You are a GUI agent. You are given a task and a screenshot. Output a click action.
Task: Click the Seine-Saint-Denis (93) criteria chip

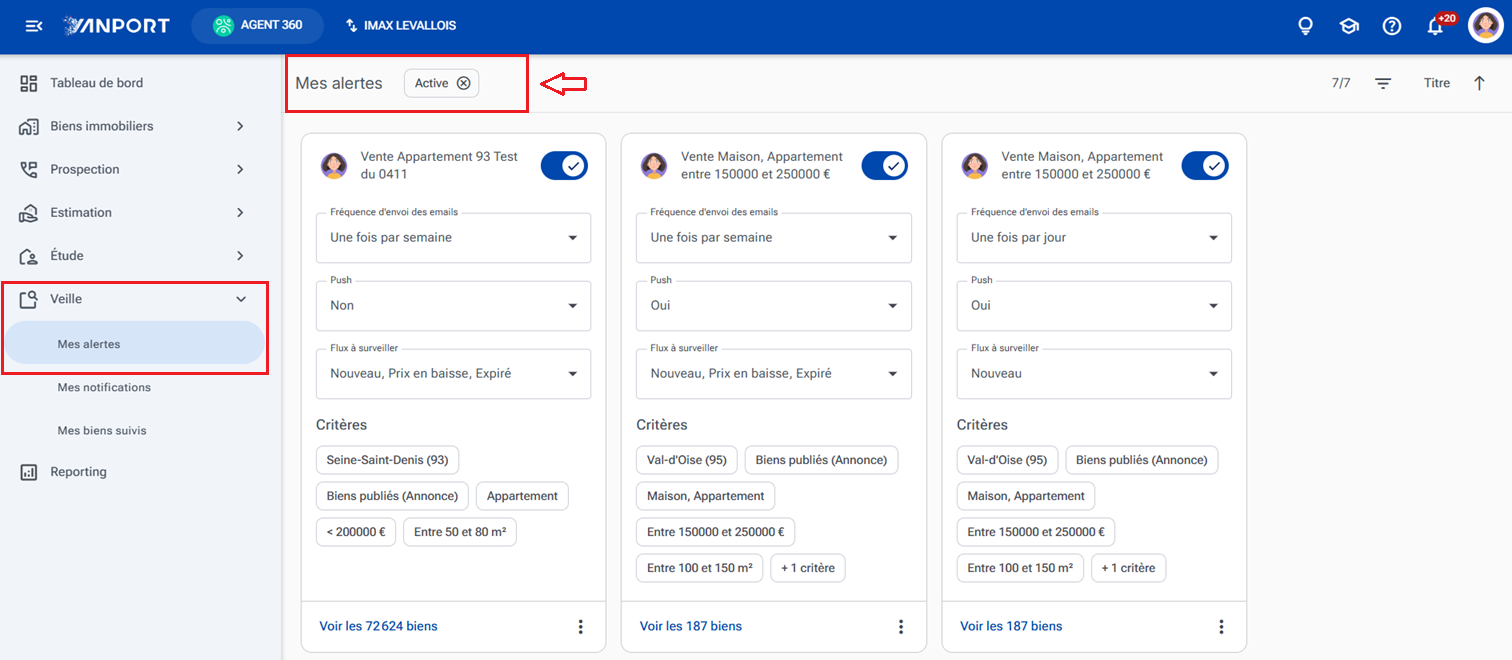387,460
